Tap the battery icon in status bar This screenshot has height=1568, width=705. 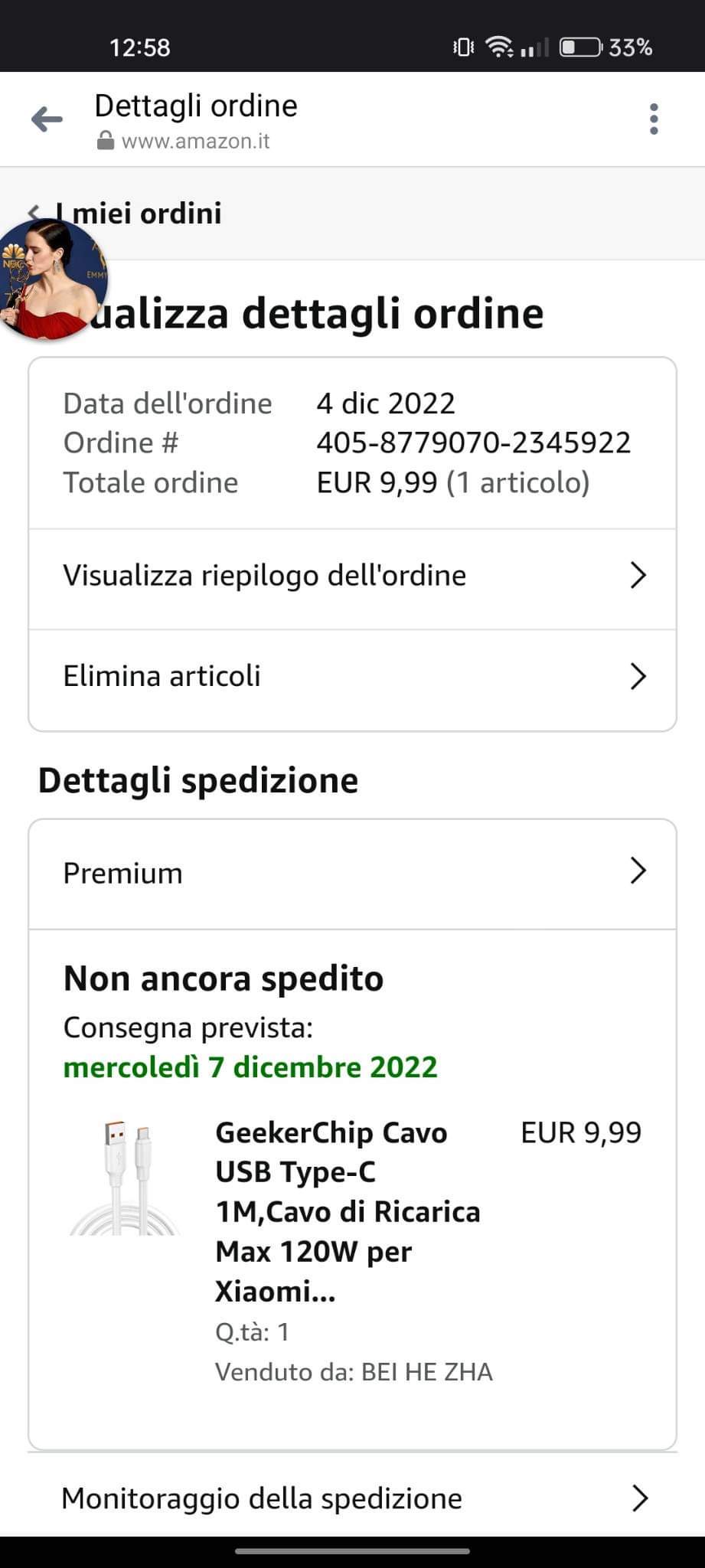click(x=581, y=47)
